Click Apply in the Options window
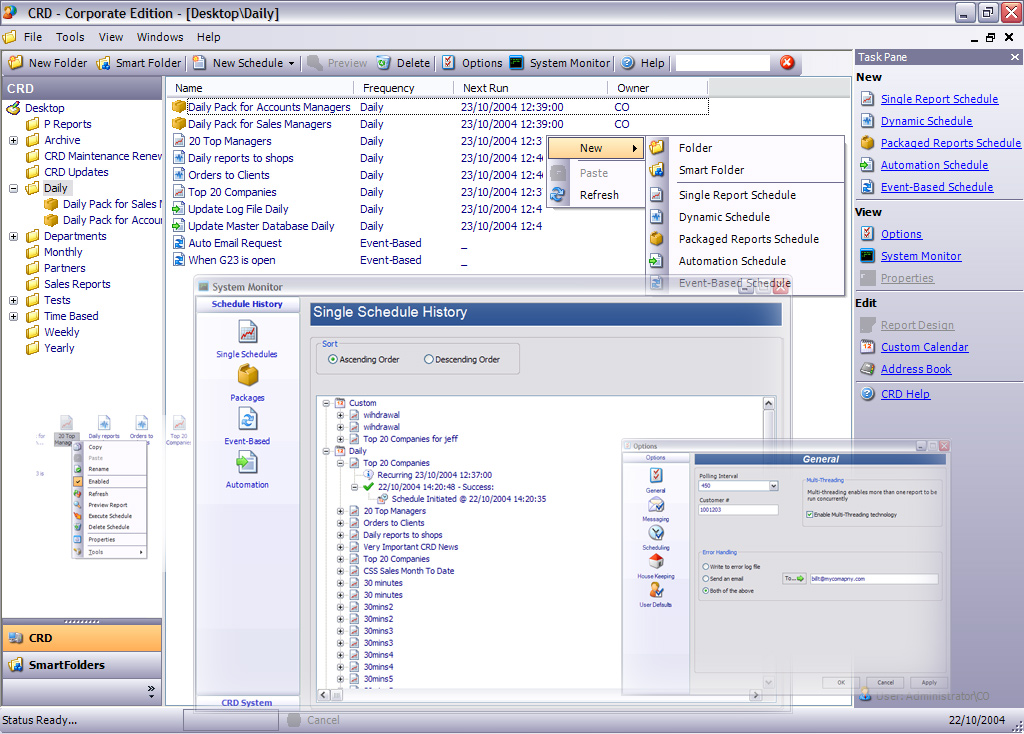 click(x=929, y=682)
